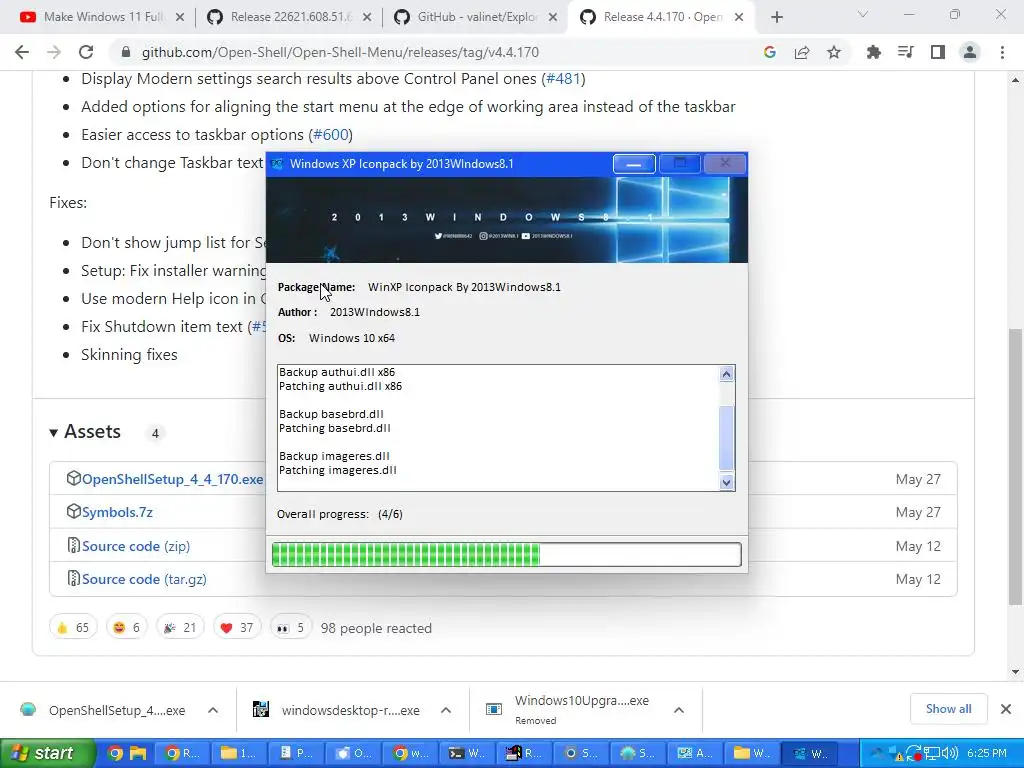
Task: Open the Chrome profile avatar
Action: [x=970, y=52]
